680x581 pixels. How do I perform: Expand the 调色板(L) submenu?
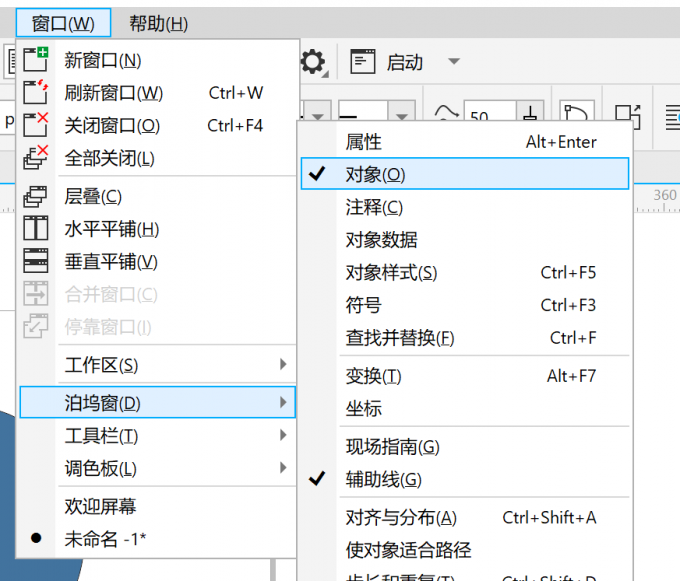coord(158,468)
